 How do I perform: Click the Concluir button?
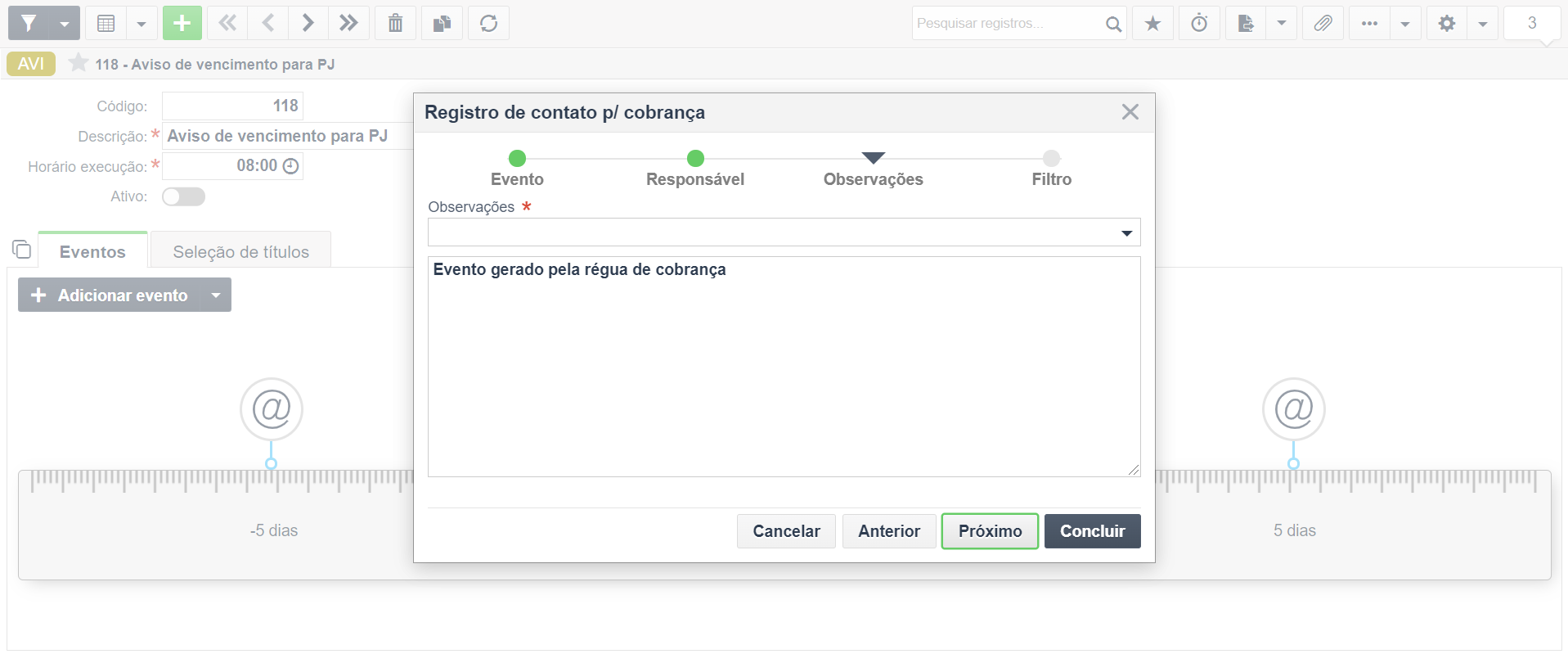pos(1092,531)
